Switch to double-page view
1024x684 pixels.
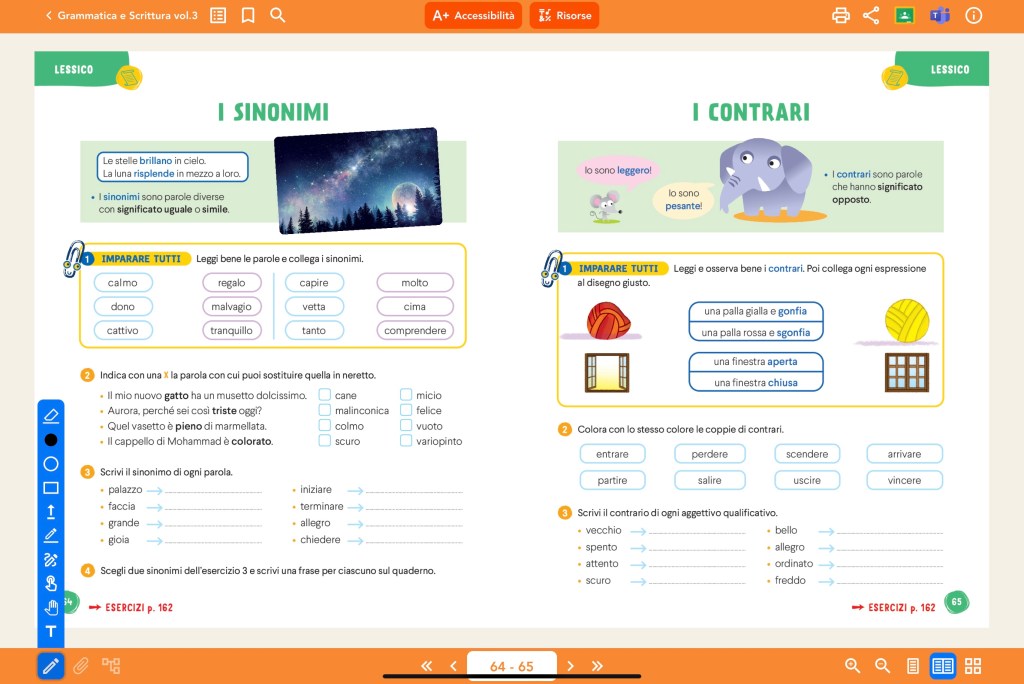point(942,666)
